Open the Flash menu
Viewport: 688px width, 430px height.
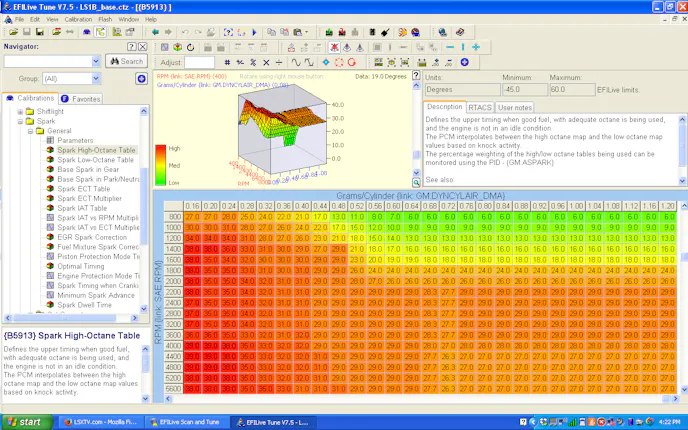pos(105,19)
